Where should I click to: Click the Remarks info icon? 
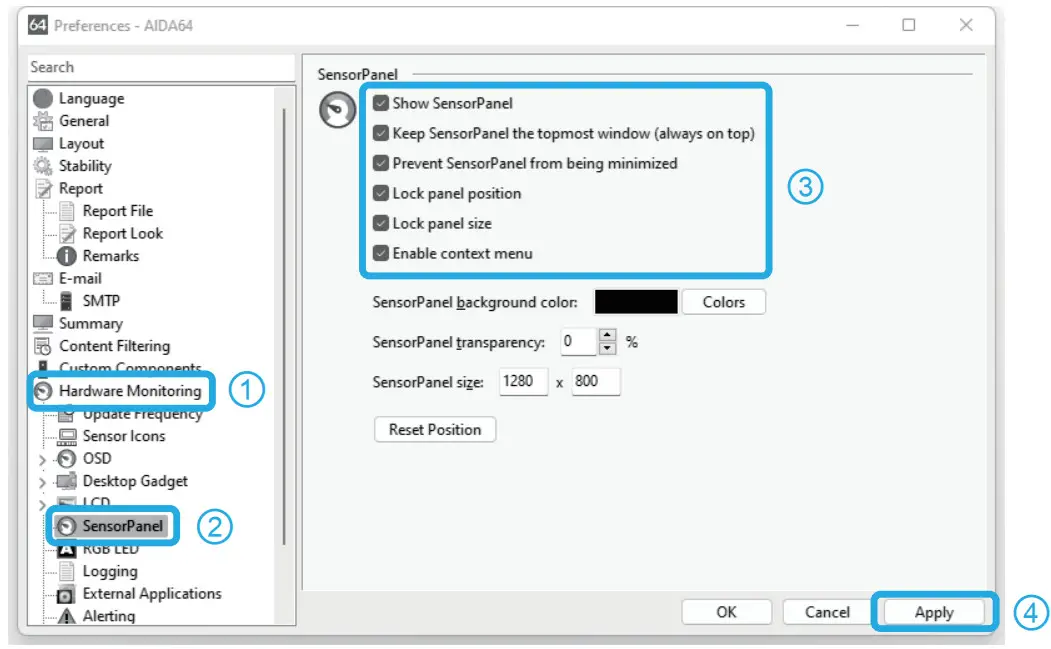(x=66, y=255)
